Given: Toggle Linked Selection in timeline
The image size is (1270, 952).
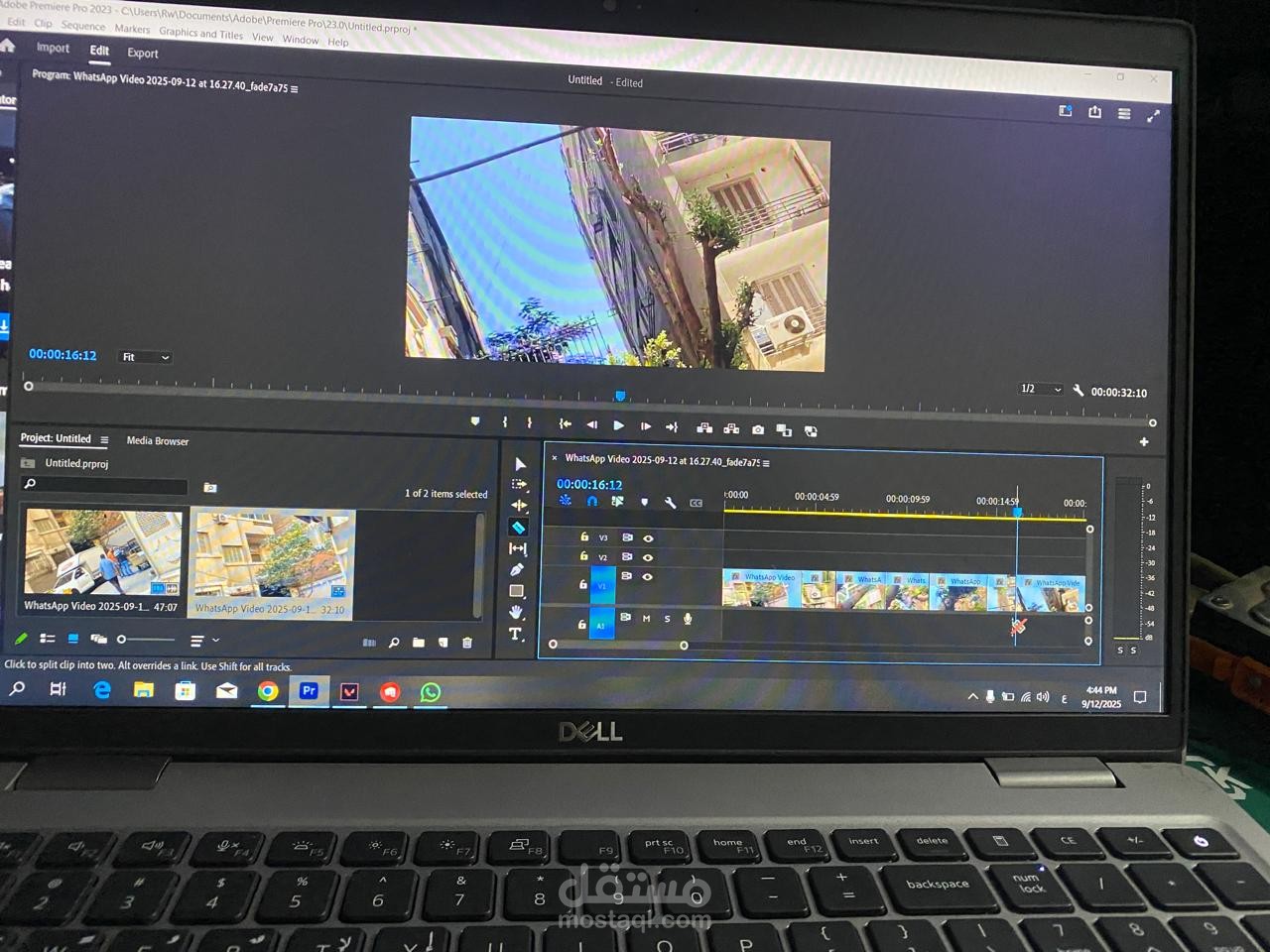Looking at the screenshot, I should coord(617,502).
